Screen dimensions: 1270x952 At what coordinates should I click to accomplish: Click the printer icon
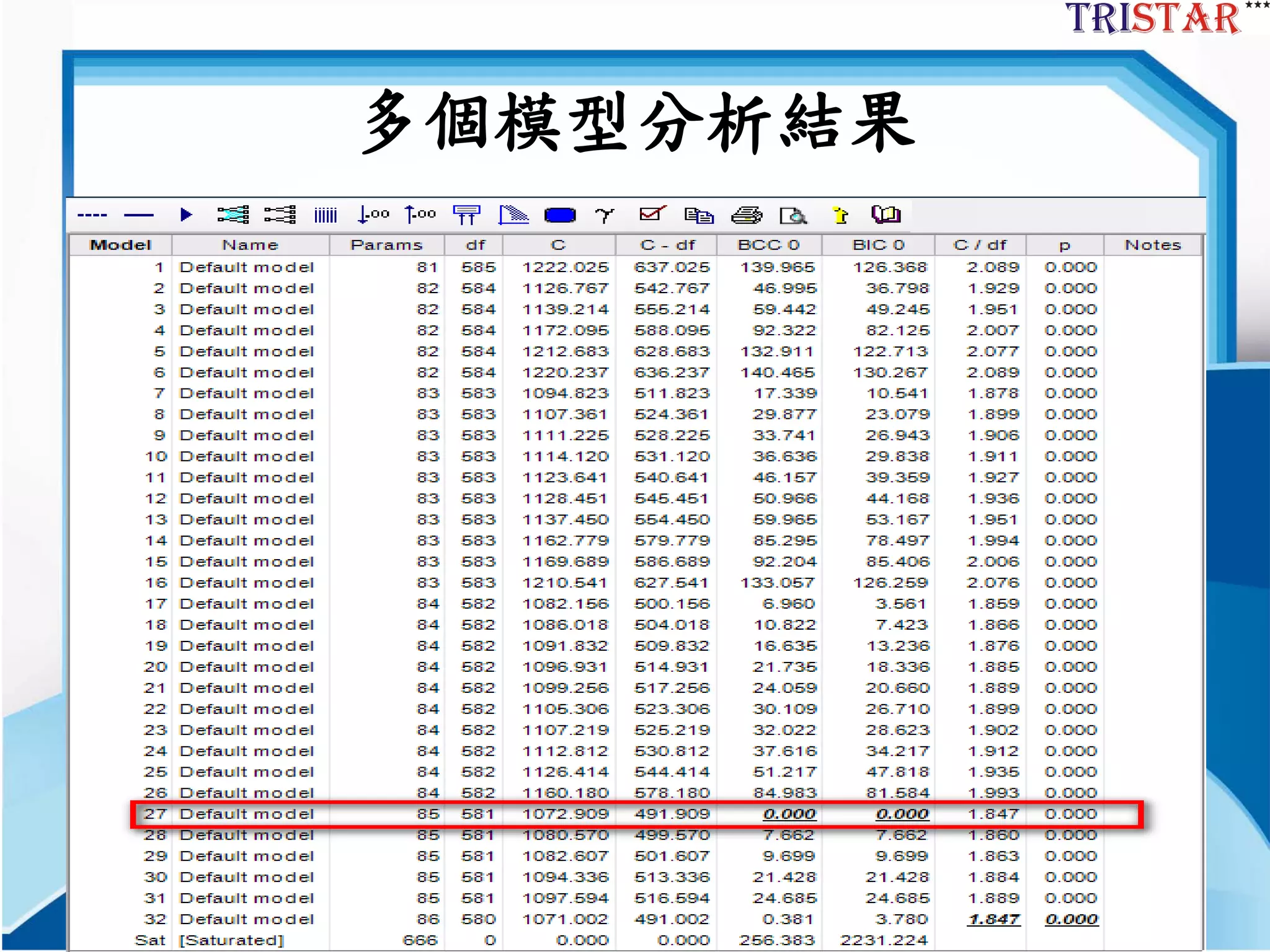[x=747, y=215]
